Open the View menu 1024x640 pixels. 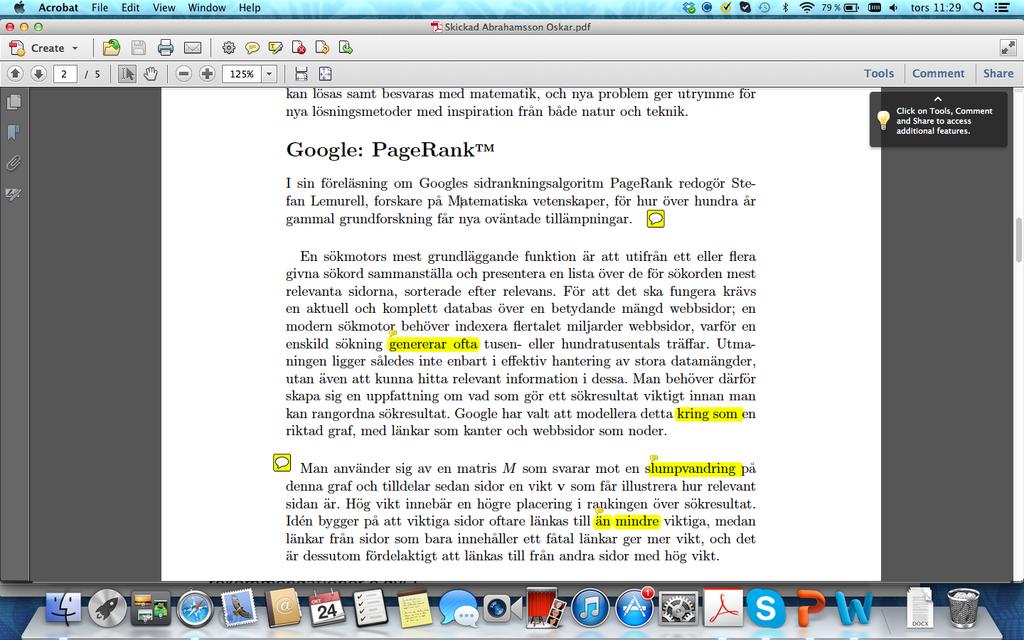click(164, 8)
